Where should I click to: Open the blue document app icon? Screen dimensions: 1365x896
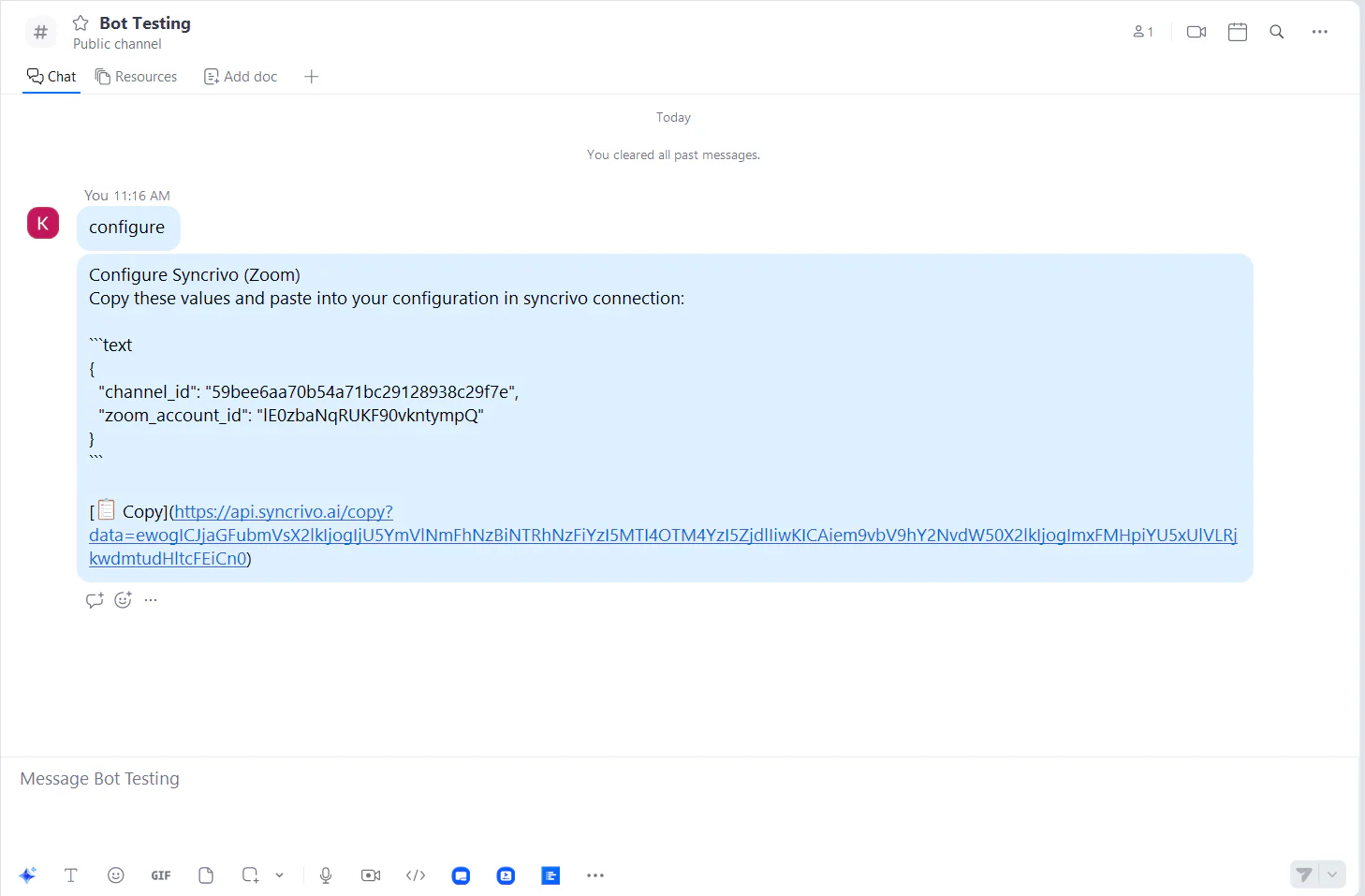550,875
